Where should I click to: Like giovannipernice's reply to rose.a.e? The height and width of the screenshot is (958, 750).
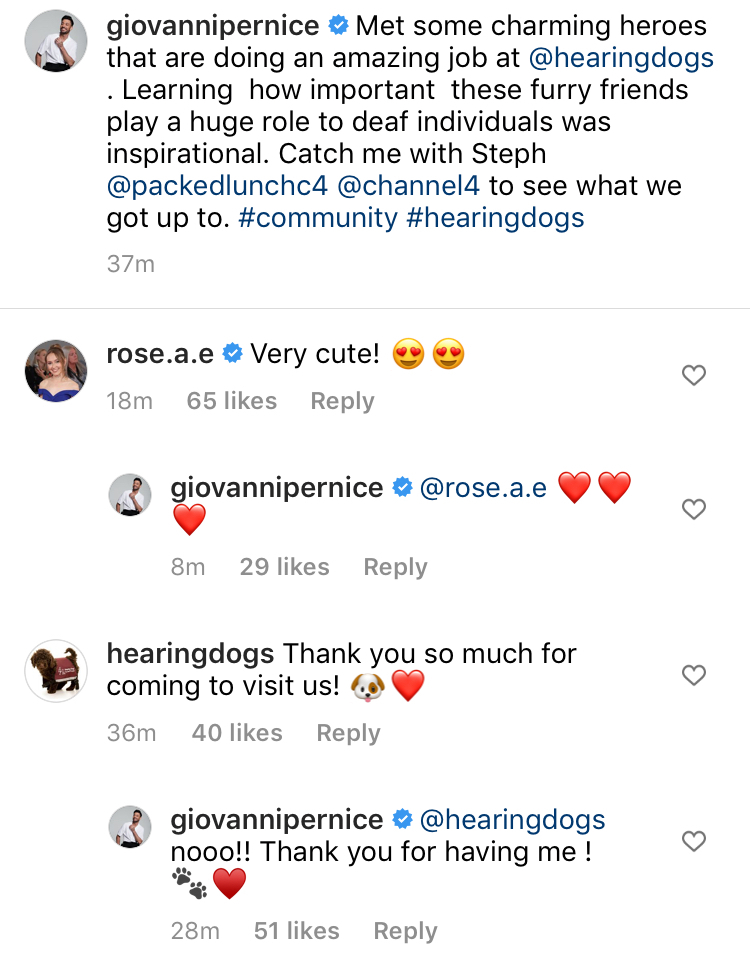693,509
